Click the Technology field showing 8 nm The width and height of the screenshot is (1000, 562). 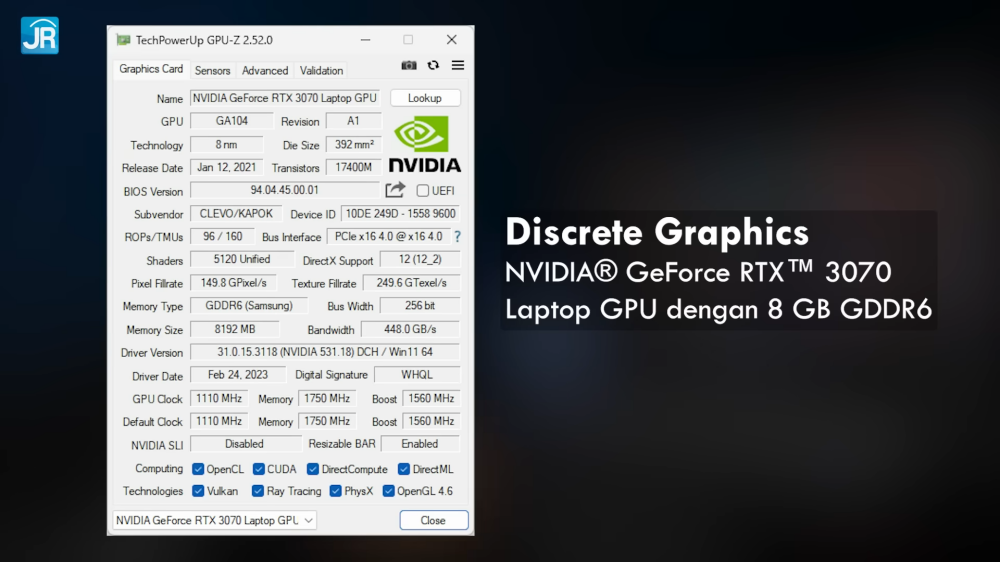[x=226, y=145]
